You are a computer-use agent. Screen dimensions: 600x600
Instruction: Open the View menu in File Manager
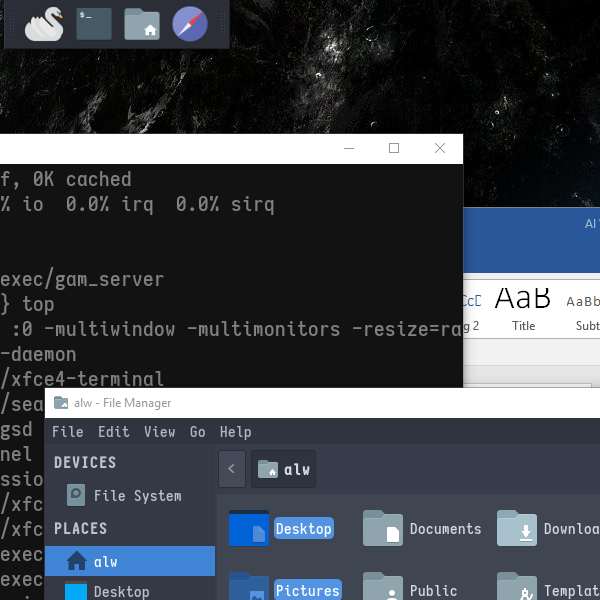[x=159, y=432]
